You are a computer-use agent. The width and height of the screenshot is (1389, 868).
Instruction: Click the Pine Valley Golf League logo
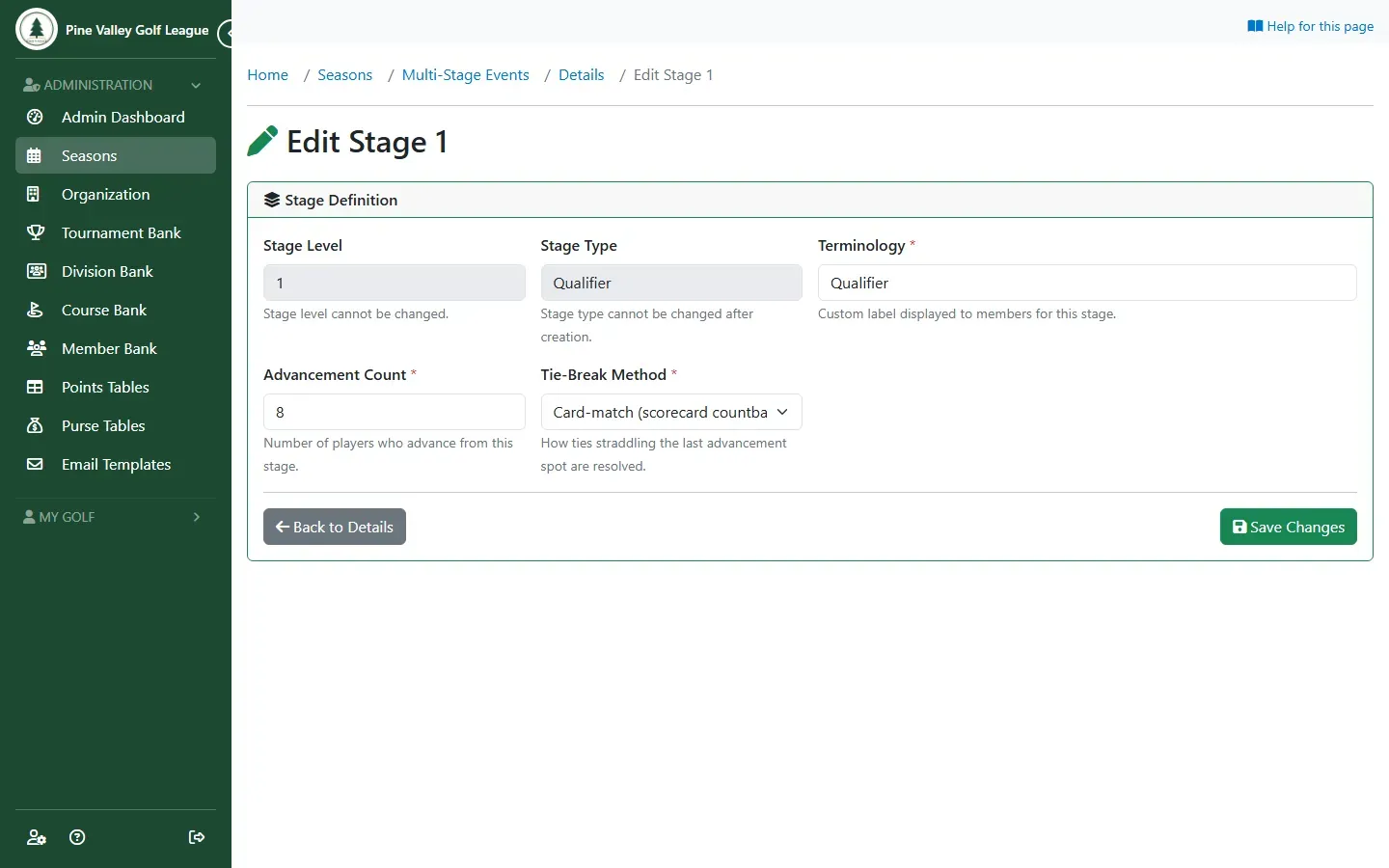37,29
